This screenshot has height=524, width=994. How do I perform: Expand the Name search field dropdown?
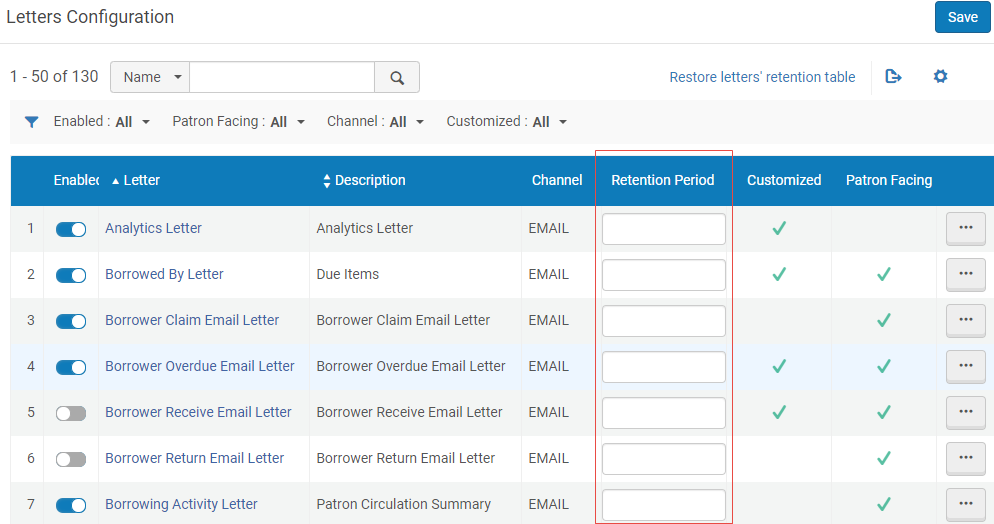tap(150, 77)
